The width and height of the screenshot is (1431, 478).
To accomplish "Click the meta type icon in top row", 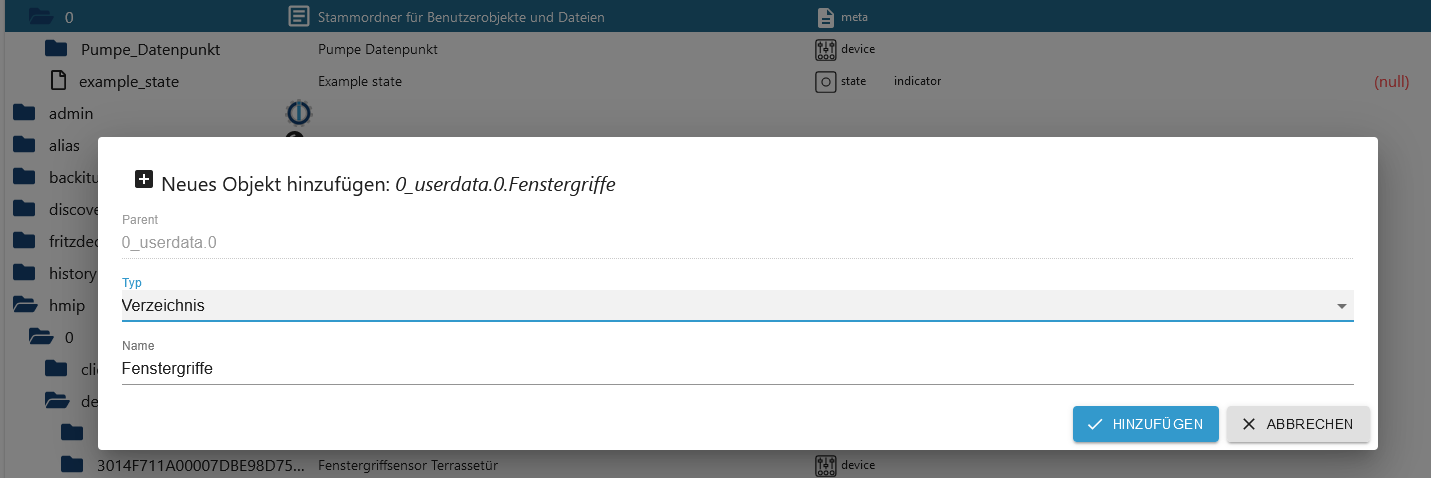I will point(825,17).
